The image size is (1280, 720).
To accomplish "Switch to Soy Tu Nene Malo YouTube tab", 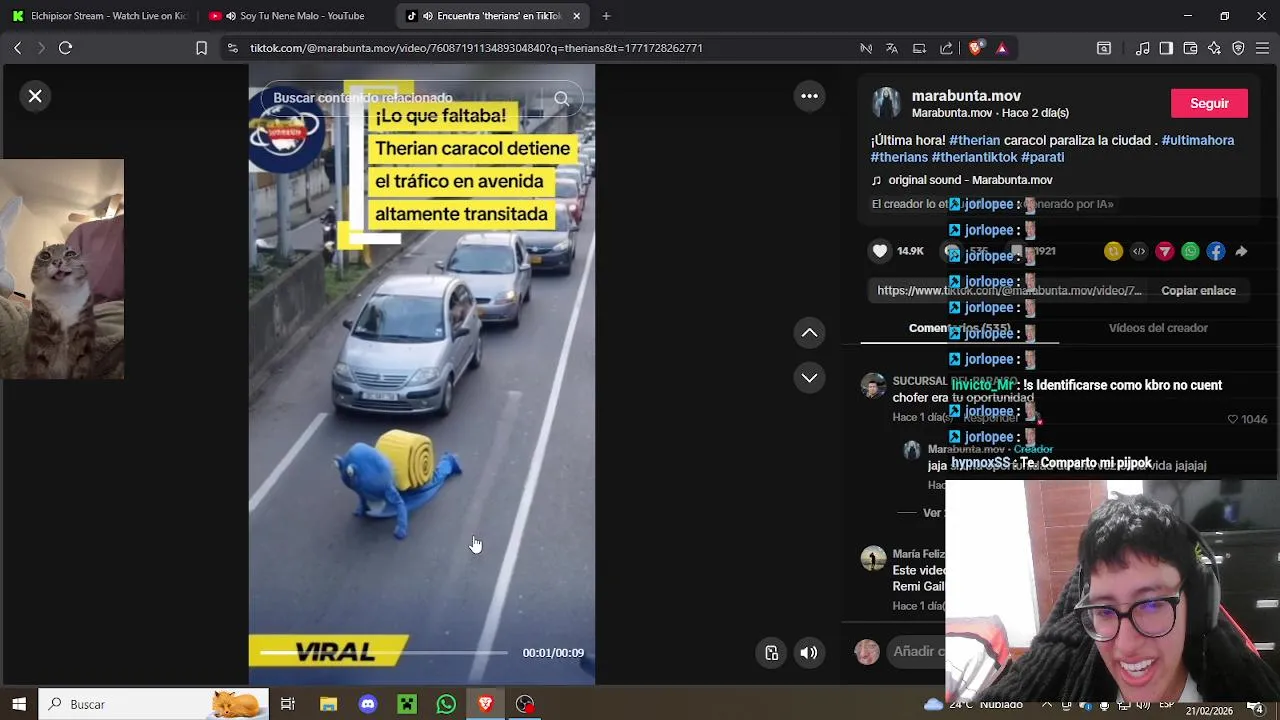I will click(293, 16).
